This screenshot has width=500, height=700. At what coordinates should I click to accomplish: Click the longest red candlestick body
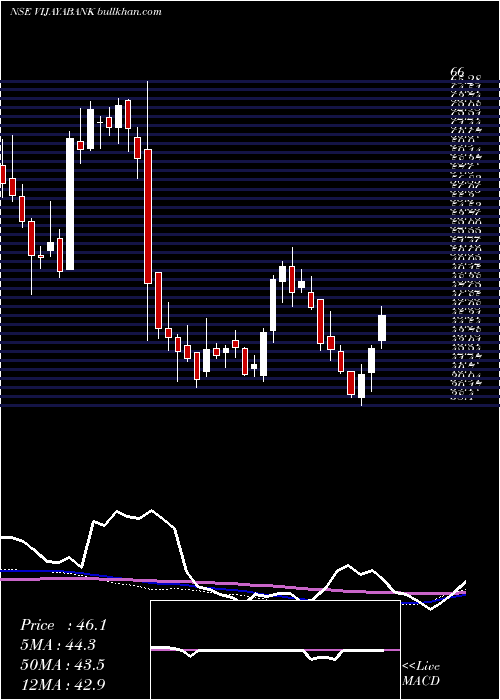point(148,216)
